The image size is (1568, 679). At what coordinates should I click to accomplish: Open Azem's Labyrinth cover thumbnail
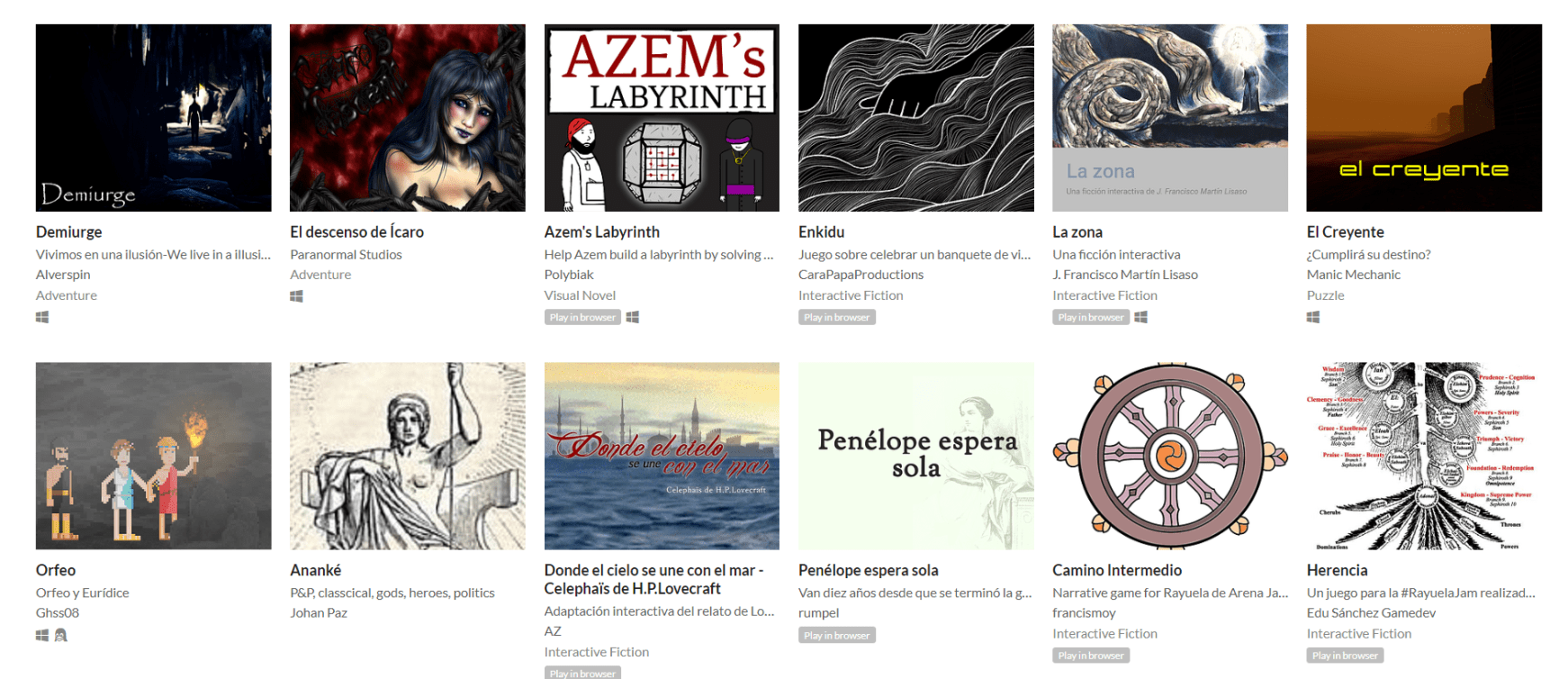pos(662,118)
